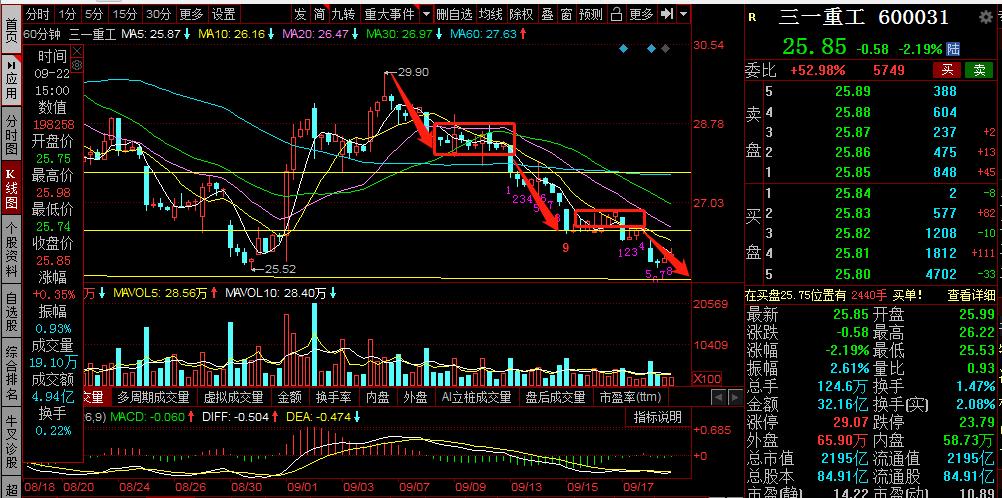Click the leftmost blue diamond event marker

(624, 49)
